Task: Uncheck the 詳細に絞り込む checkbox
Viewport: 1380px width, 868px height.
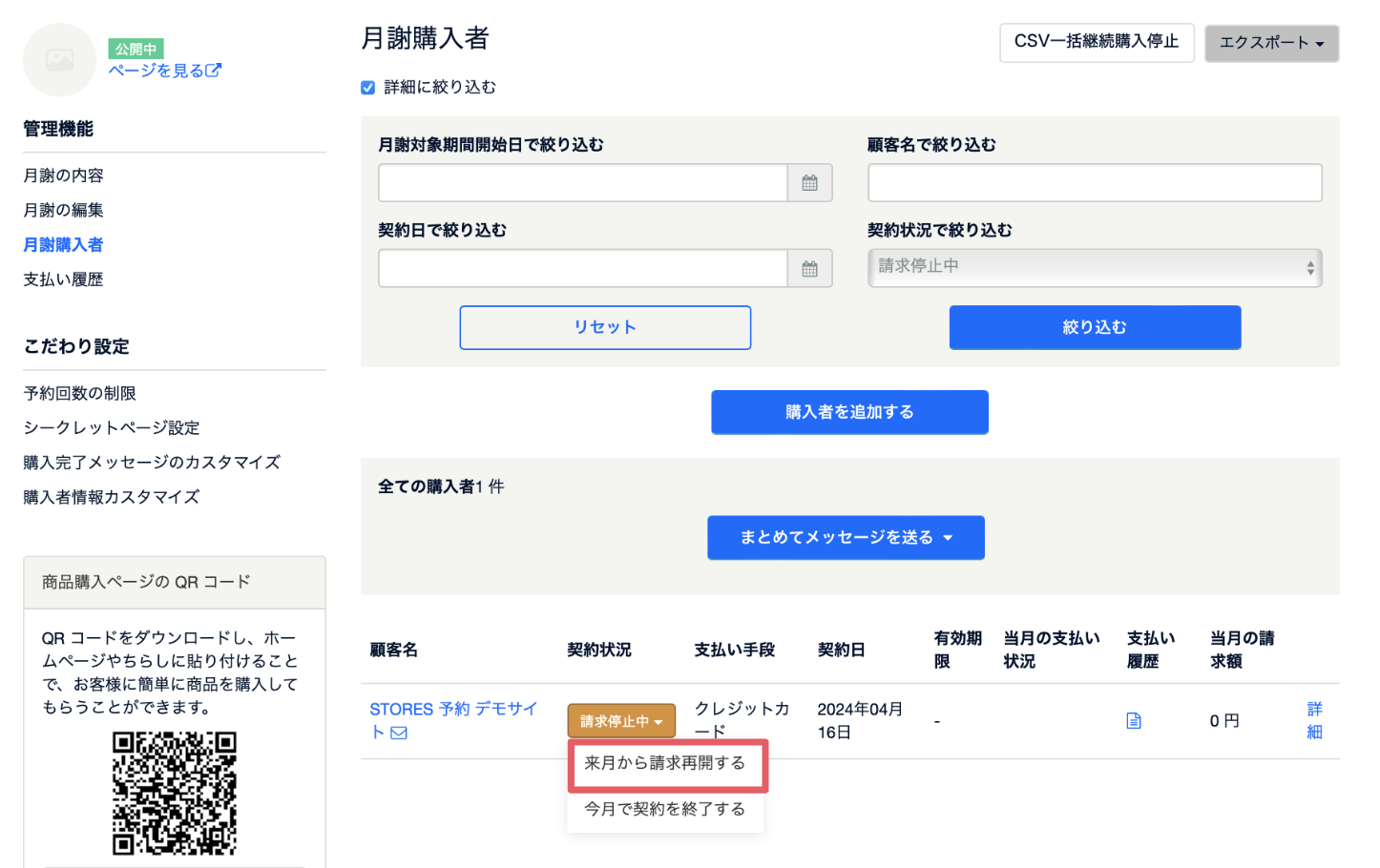Action: pos(368,88)
